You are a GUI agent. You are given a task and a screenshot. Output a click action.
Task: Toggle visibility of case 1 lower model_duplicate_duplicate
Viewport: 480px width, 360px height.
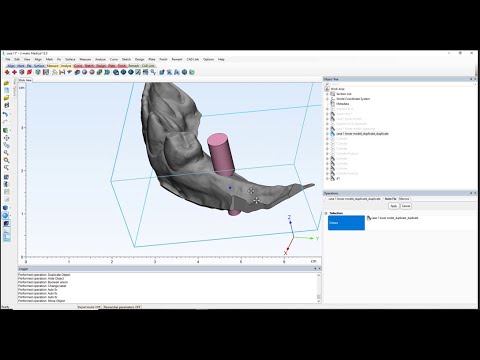tap(332, 134)
